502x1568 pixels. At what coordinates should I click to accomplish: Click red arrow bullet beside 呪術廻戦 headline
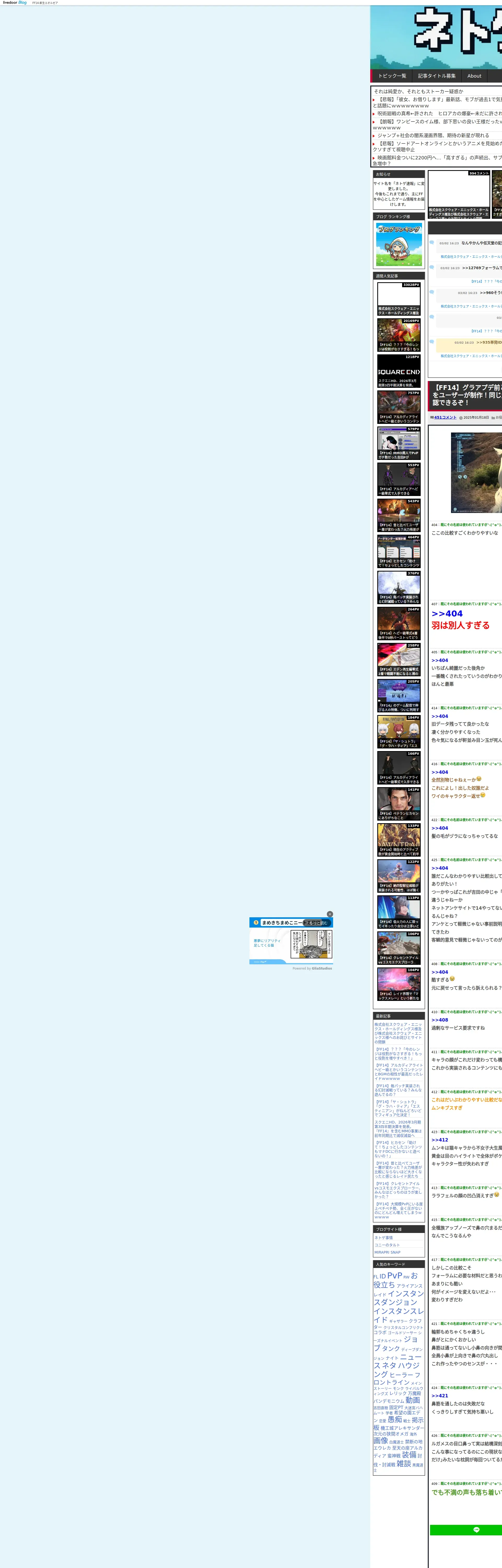[x=374, y=114]
